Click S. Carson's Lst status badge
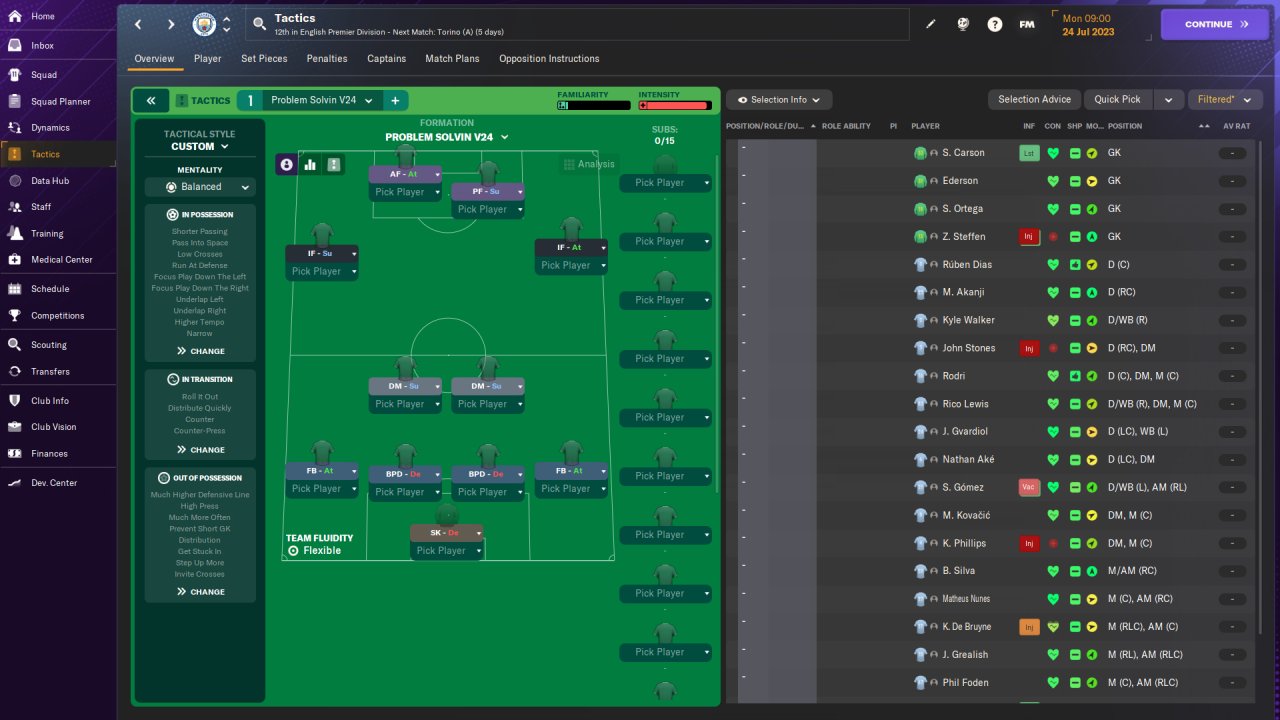 click(x=1027, y=153)
